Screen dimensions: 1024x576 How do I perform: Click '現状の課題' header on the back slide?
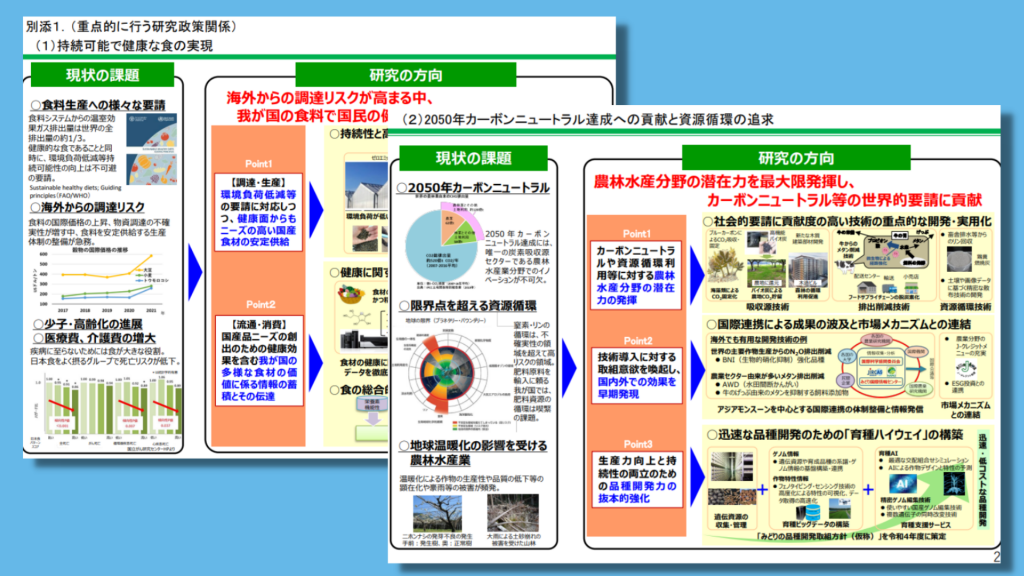pos(103,75)
